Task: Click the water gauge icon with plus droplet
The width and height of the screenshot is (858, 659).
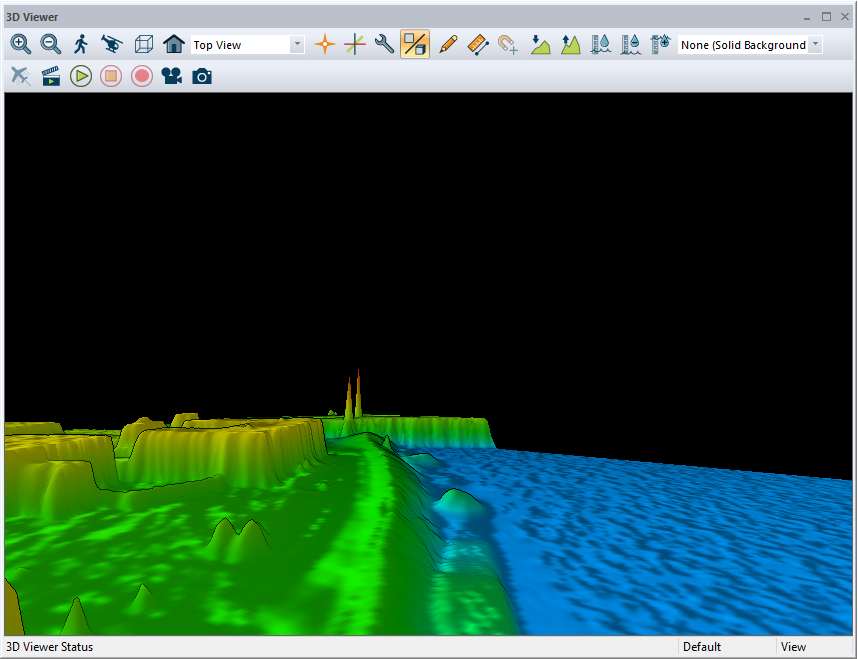Action: [661, 44]
